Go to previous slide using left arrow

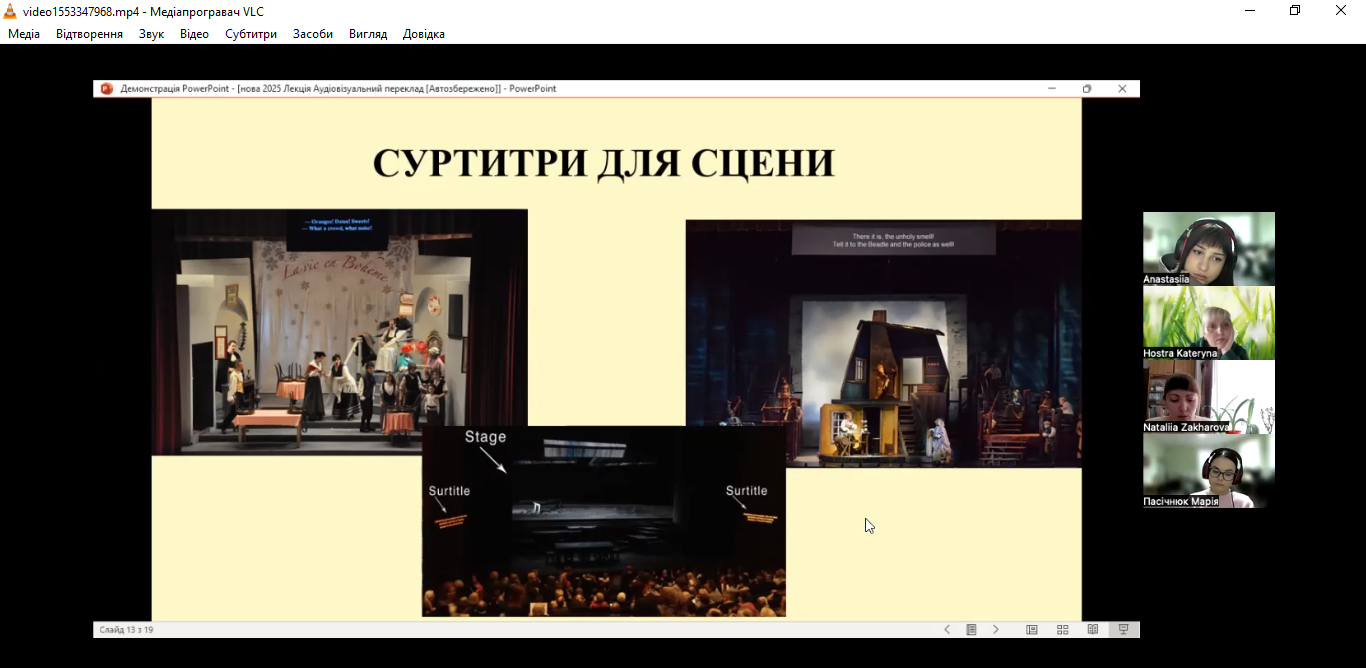947,630
